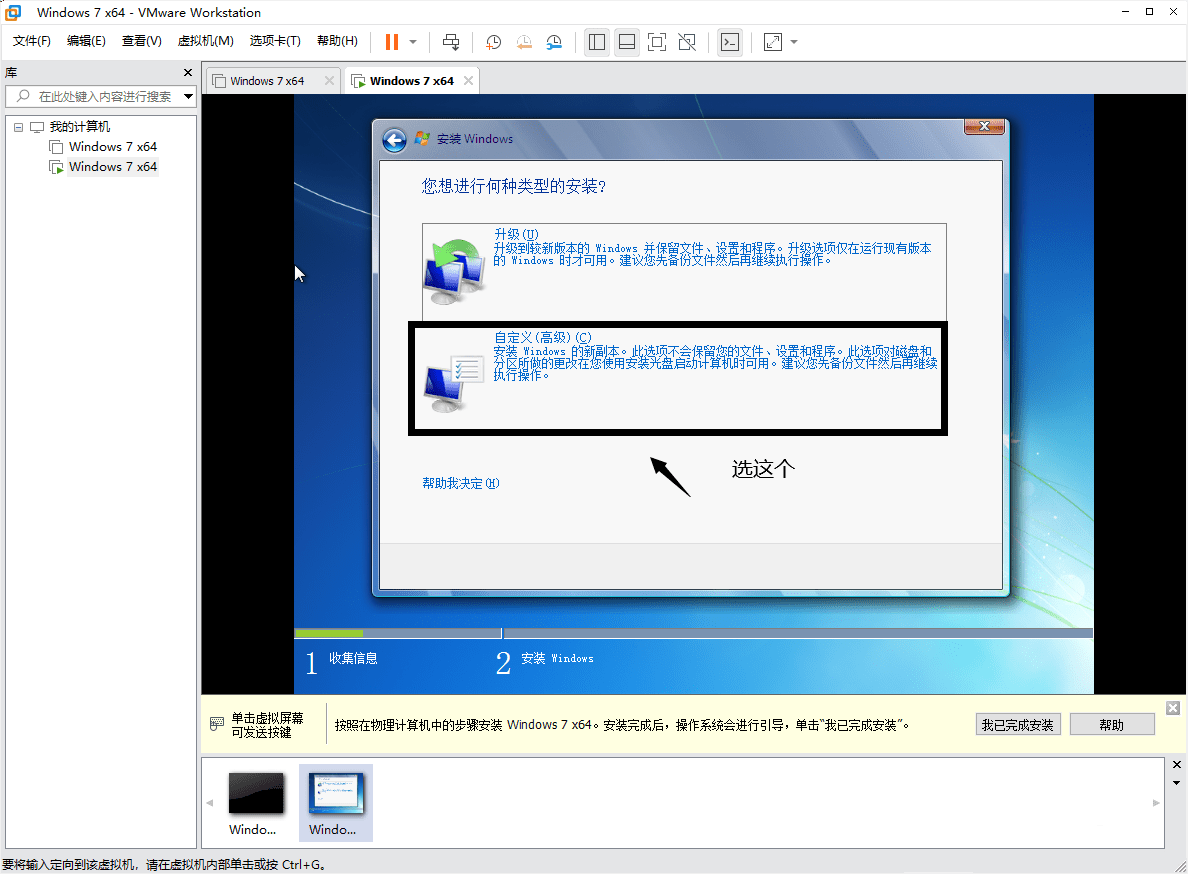The height and width of the screenshot is (874, 1188).
Task: Click the 帮助 button in the info bar
Action: point(1111,725)
